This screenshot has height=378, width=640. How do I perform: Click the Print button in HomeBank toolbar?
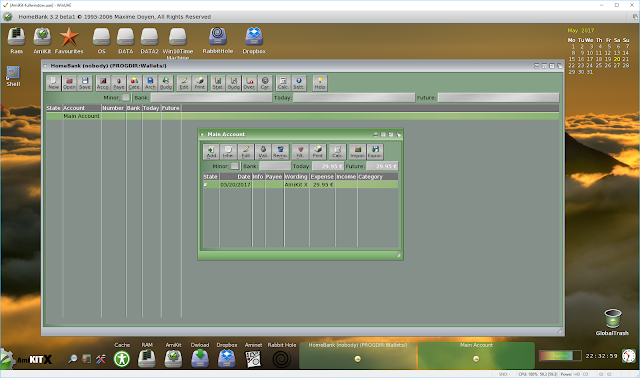tap(200, 83)
